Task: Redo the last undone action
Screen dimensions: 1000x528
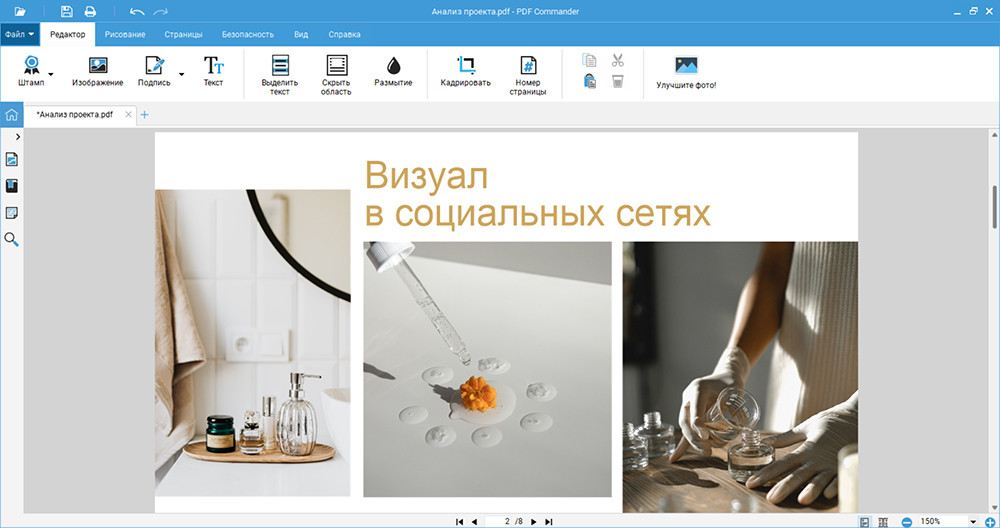Action: pyautogui.click(x=161, y=11)
